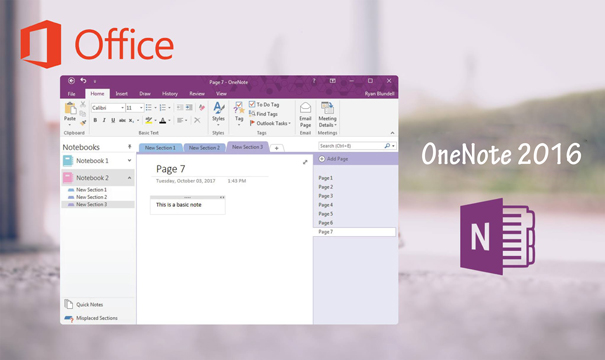
Task: Open the font color dropdown arrow
Action: (169, 120)
